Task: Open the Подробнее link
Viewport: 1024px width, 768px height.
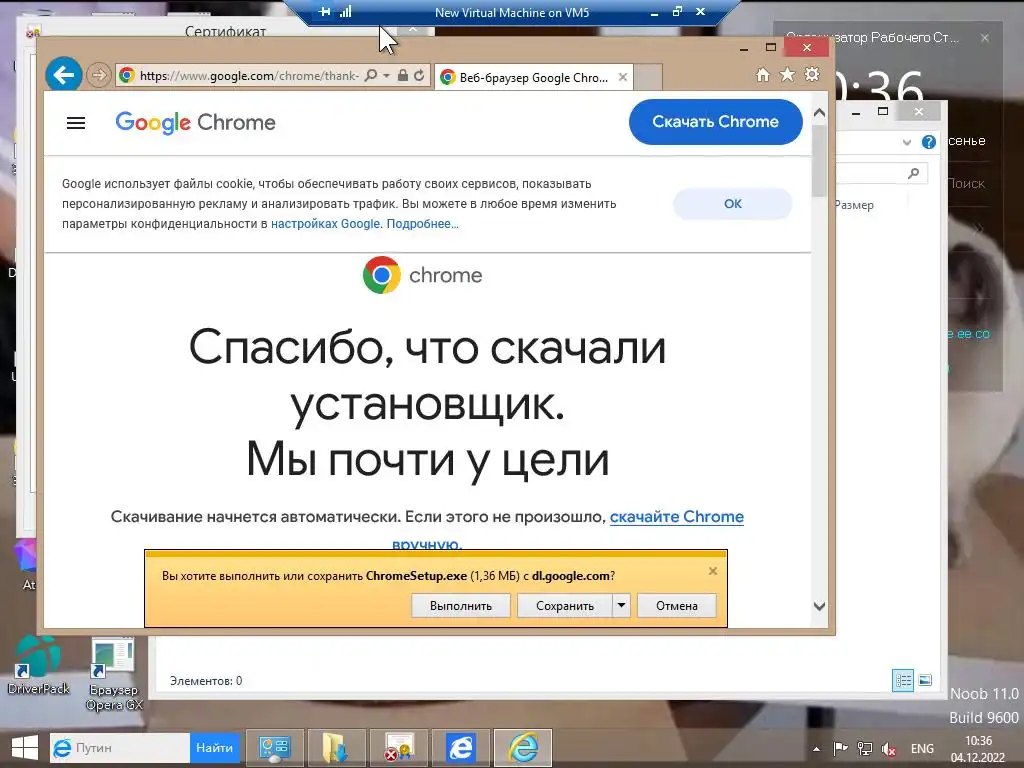Action: (423, 224)
